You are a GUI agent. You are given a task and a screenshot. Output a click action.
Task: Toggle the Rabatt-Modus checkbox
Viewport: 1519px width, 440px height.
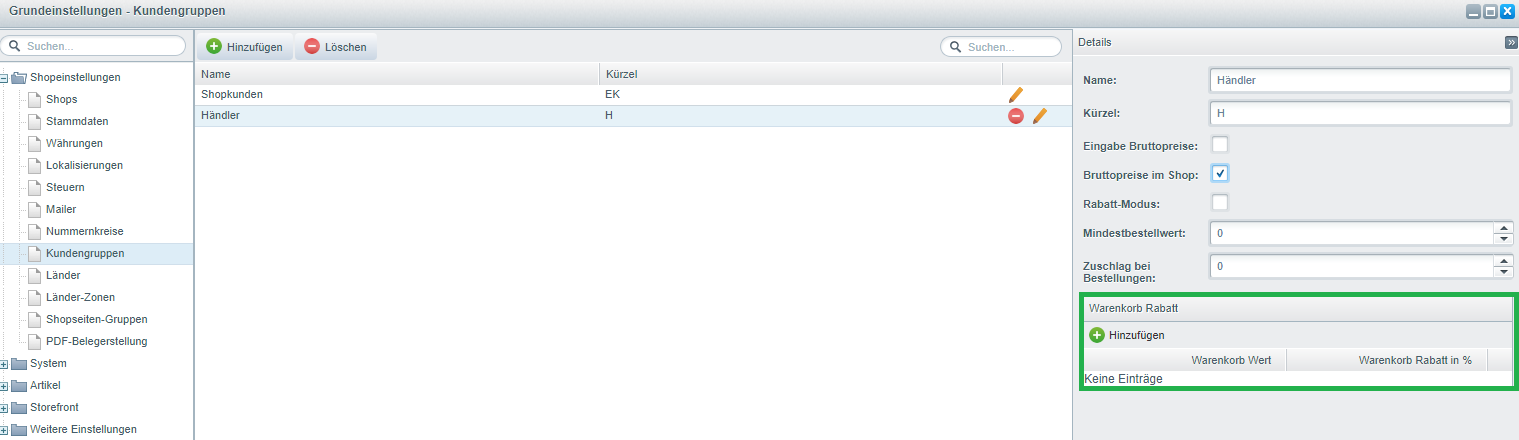pos(1220,203)
